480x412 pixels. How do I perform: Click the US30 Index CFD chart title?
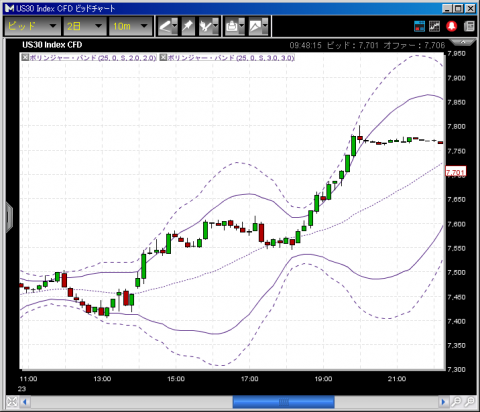[52, 45]
